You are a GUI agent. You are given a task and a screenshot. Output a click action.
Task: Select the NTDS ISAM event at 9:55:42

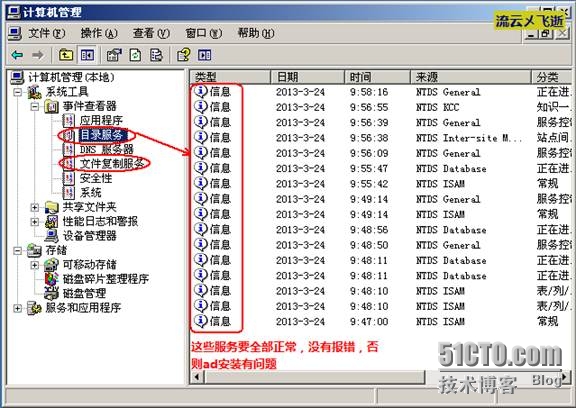point(381,184)
